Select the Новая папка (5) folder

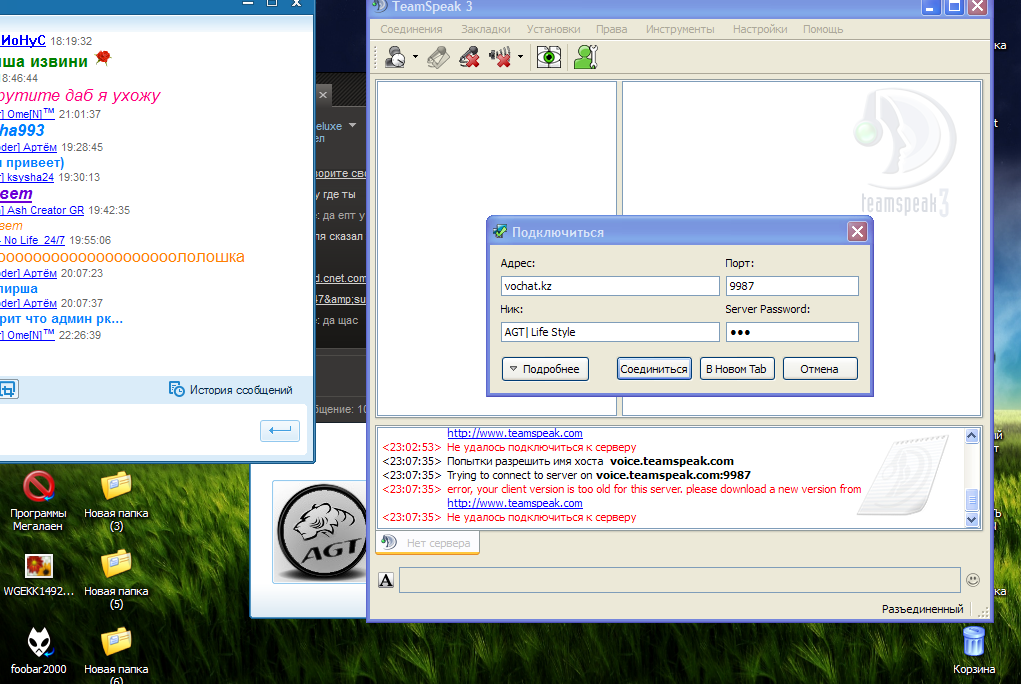(116, 579)
